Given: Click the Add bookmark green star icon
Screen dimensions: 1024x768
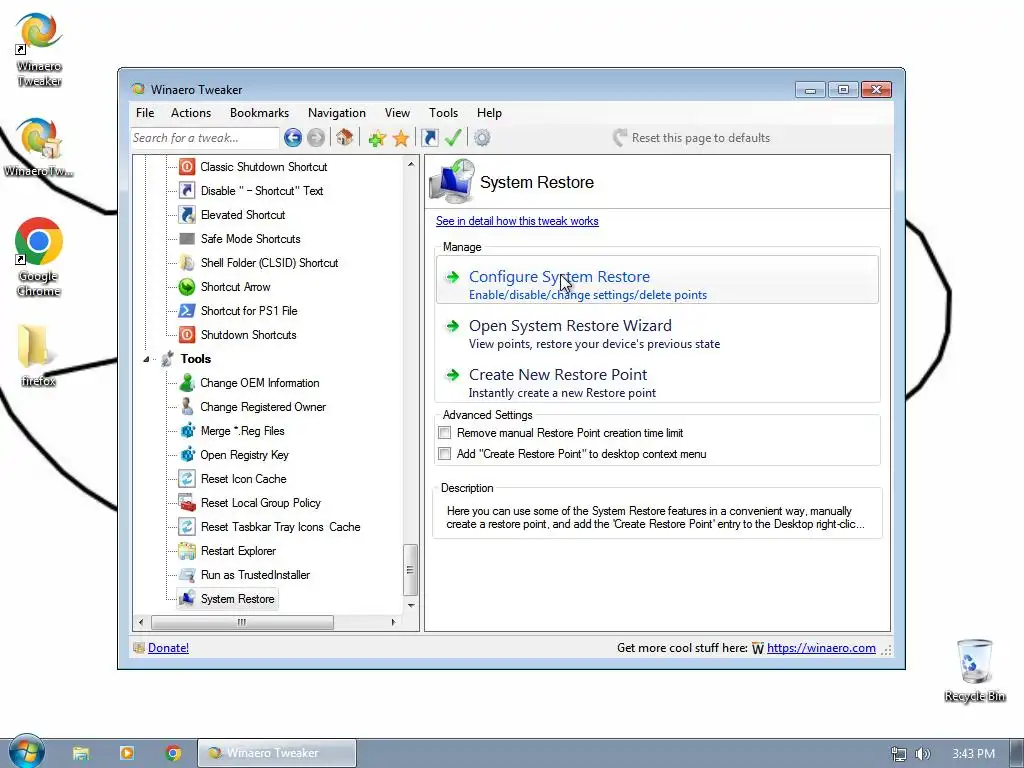Looking at the screenshot, I should pyautogui.click(x=377, y=138).
